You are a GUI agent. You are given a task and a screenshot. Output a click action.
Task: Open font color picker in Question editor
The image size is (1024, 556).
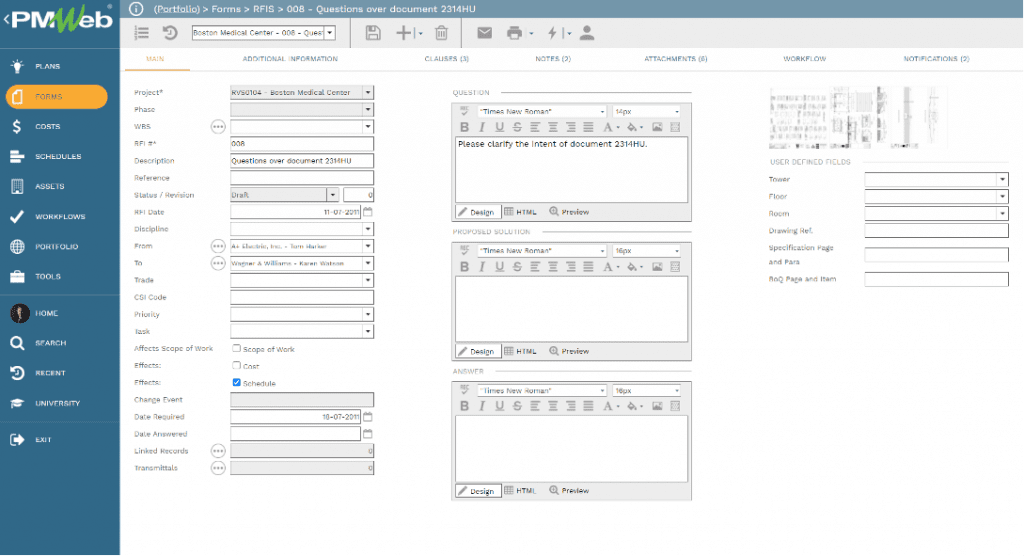click(611, 127)
